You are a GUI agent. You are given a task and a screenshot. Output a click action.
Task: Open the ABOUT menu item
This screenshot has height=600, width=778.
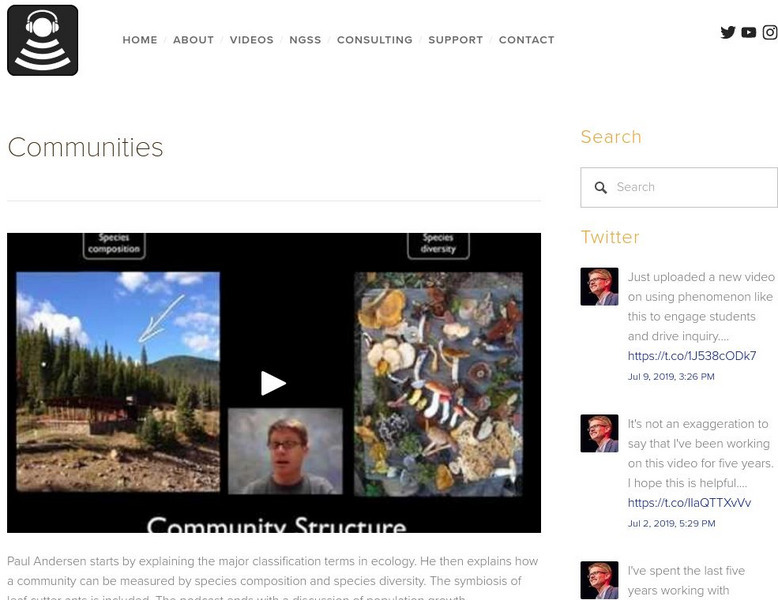[x=194, y=40]
